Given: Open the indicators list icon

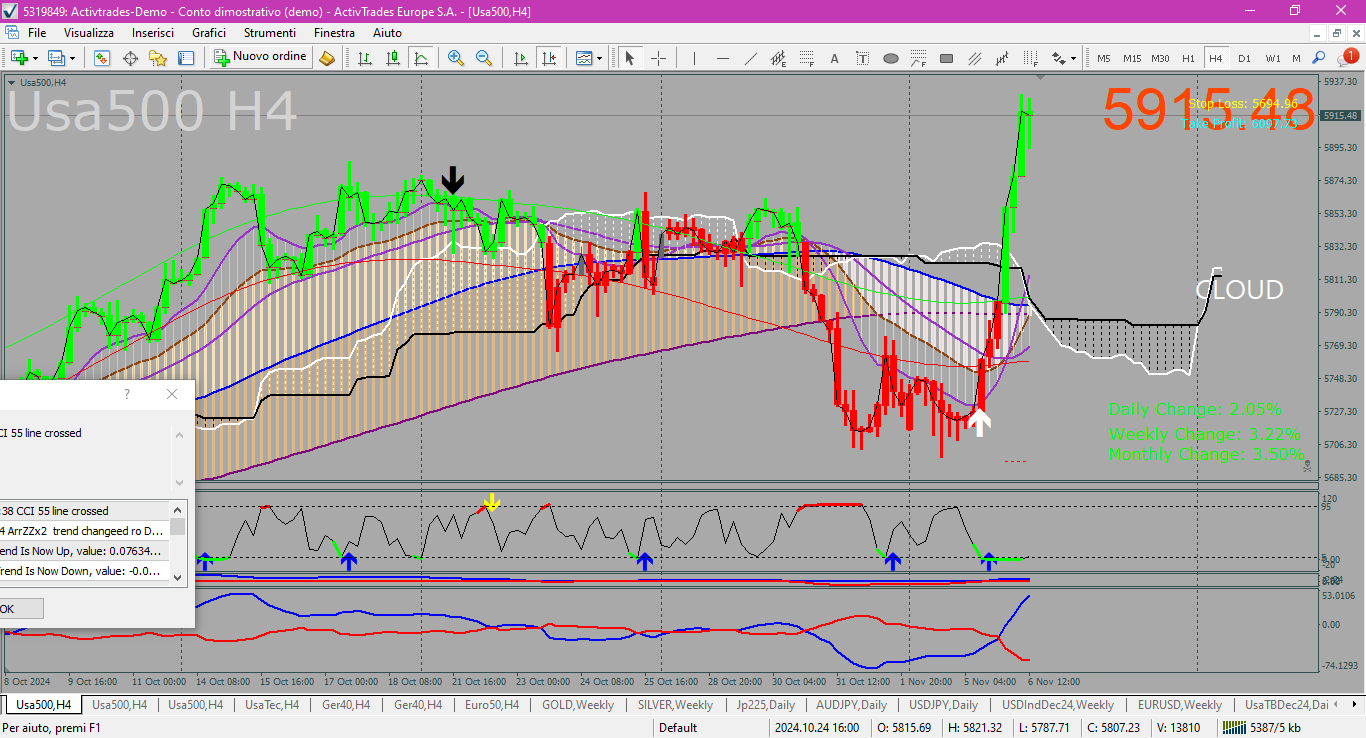Looking at the screenshot, I should [585, 58].
